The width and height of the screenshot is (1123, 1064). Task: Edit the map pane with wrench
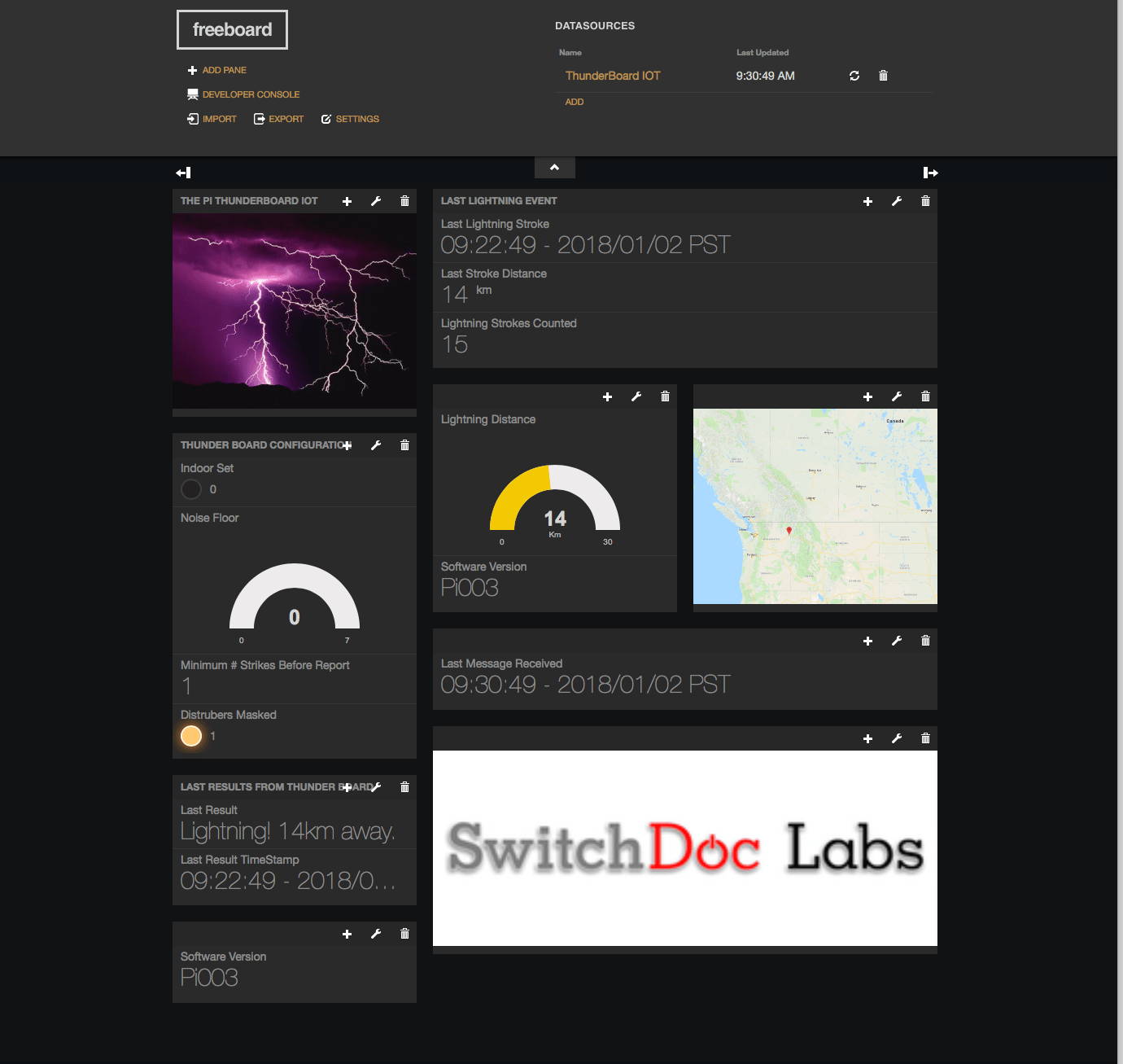pyautogui.click(x=897, y=396)
